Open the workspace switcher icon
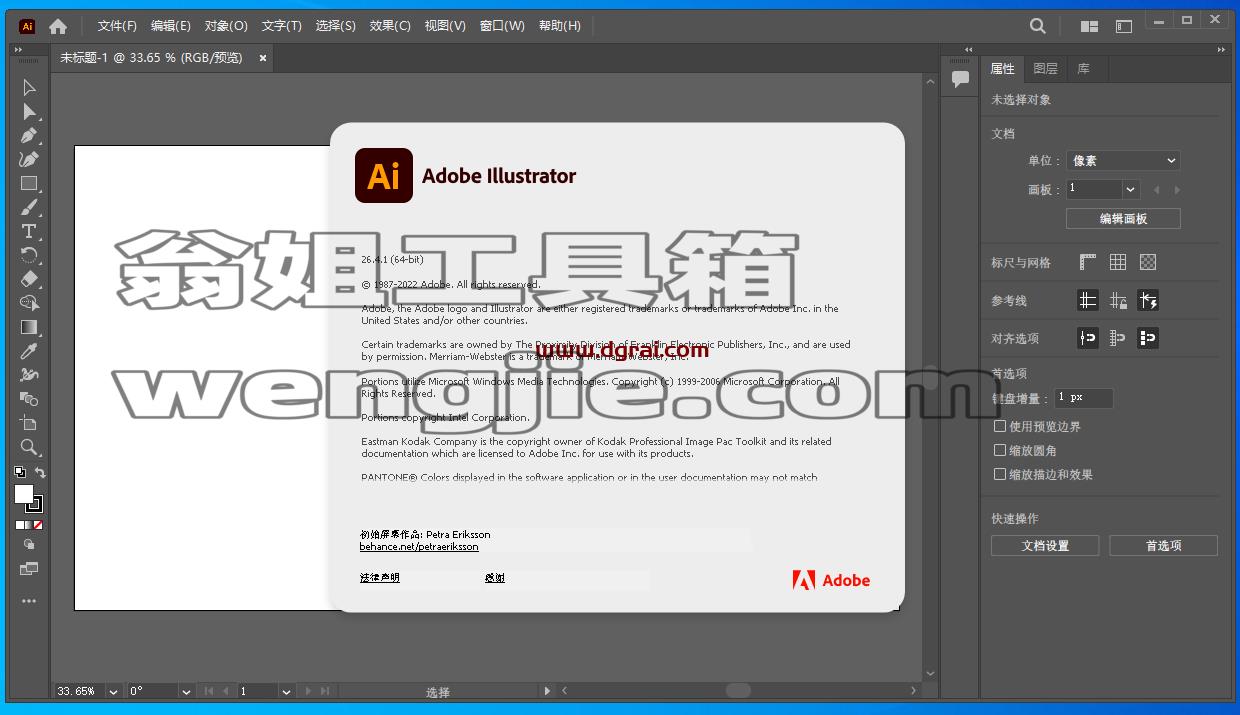Screen dimensions: 1240x715 click(x=1124, y=26)
